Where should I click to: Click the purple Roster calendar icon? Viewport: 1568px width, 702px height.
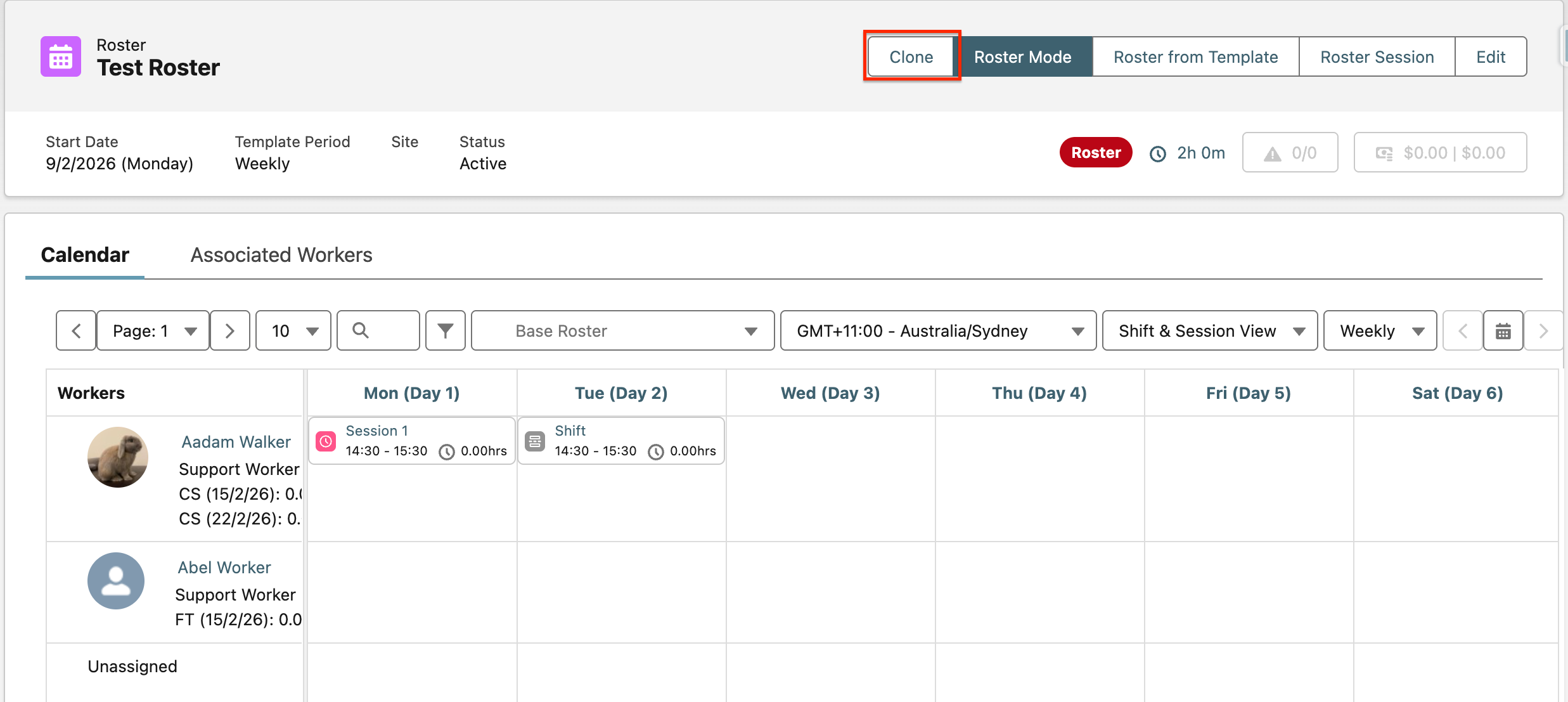[61, 56]
